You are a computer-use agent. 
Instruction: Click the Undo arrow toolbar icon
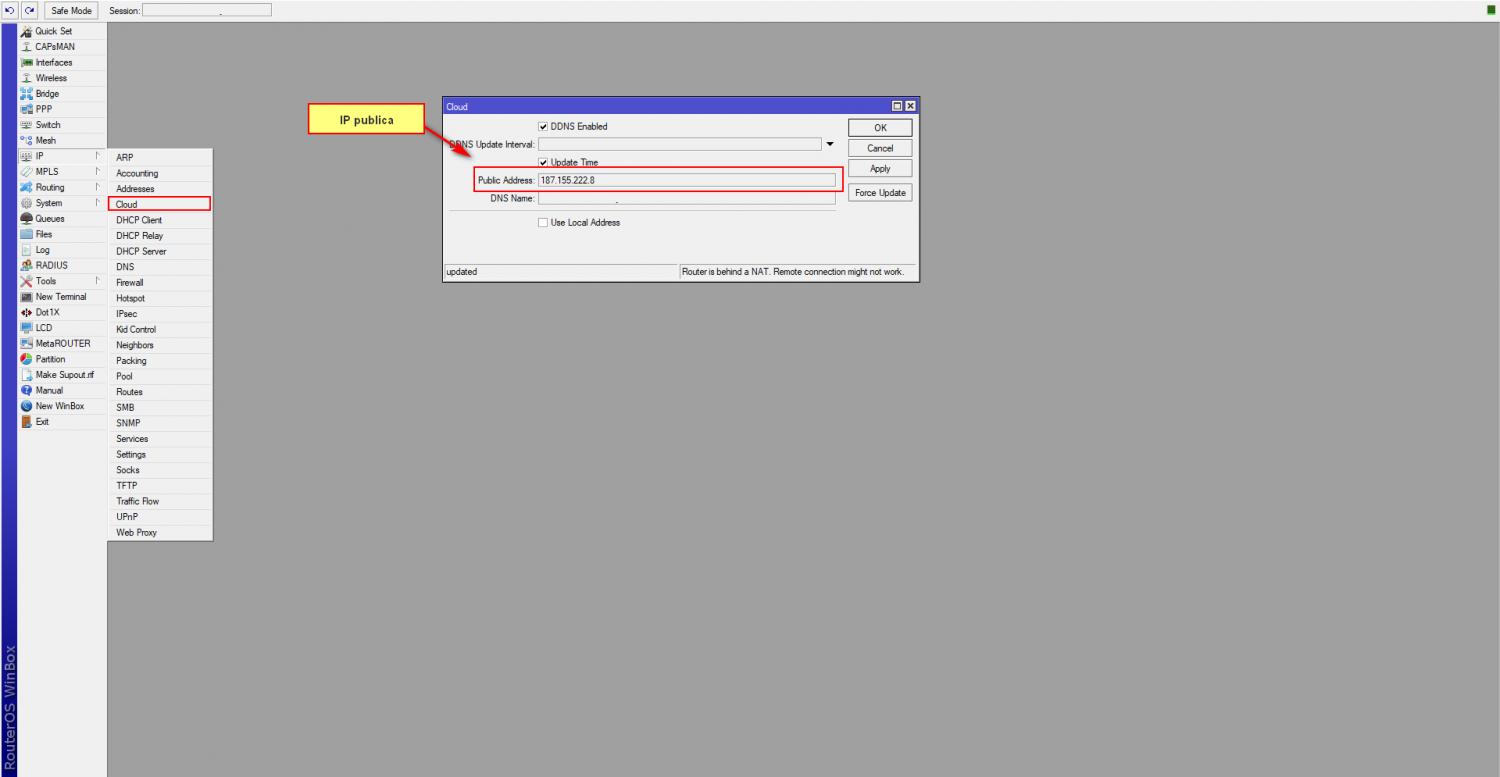11,10
